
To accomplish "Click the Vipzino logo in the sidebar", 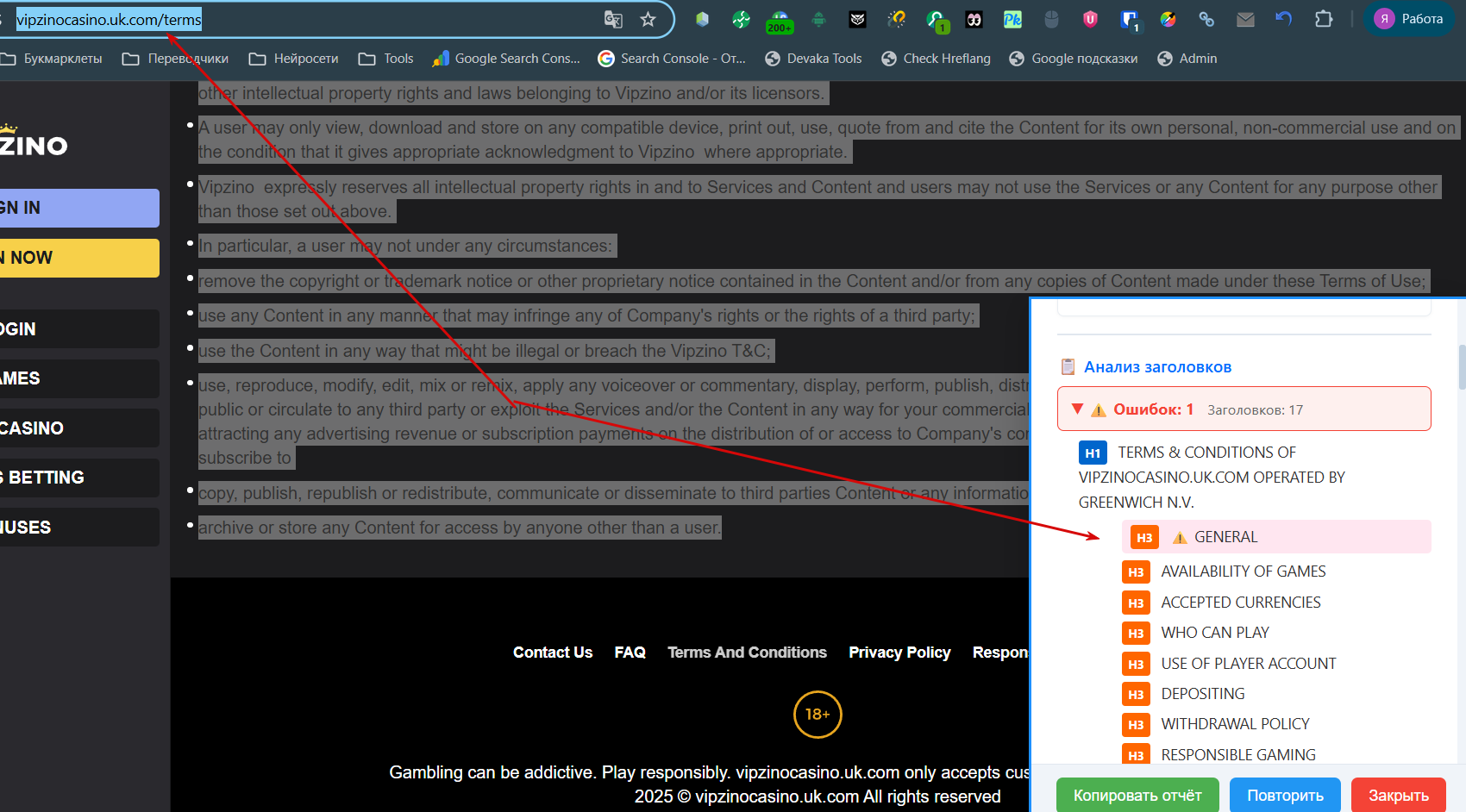I will tap(34, 141).
